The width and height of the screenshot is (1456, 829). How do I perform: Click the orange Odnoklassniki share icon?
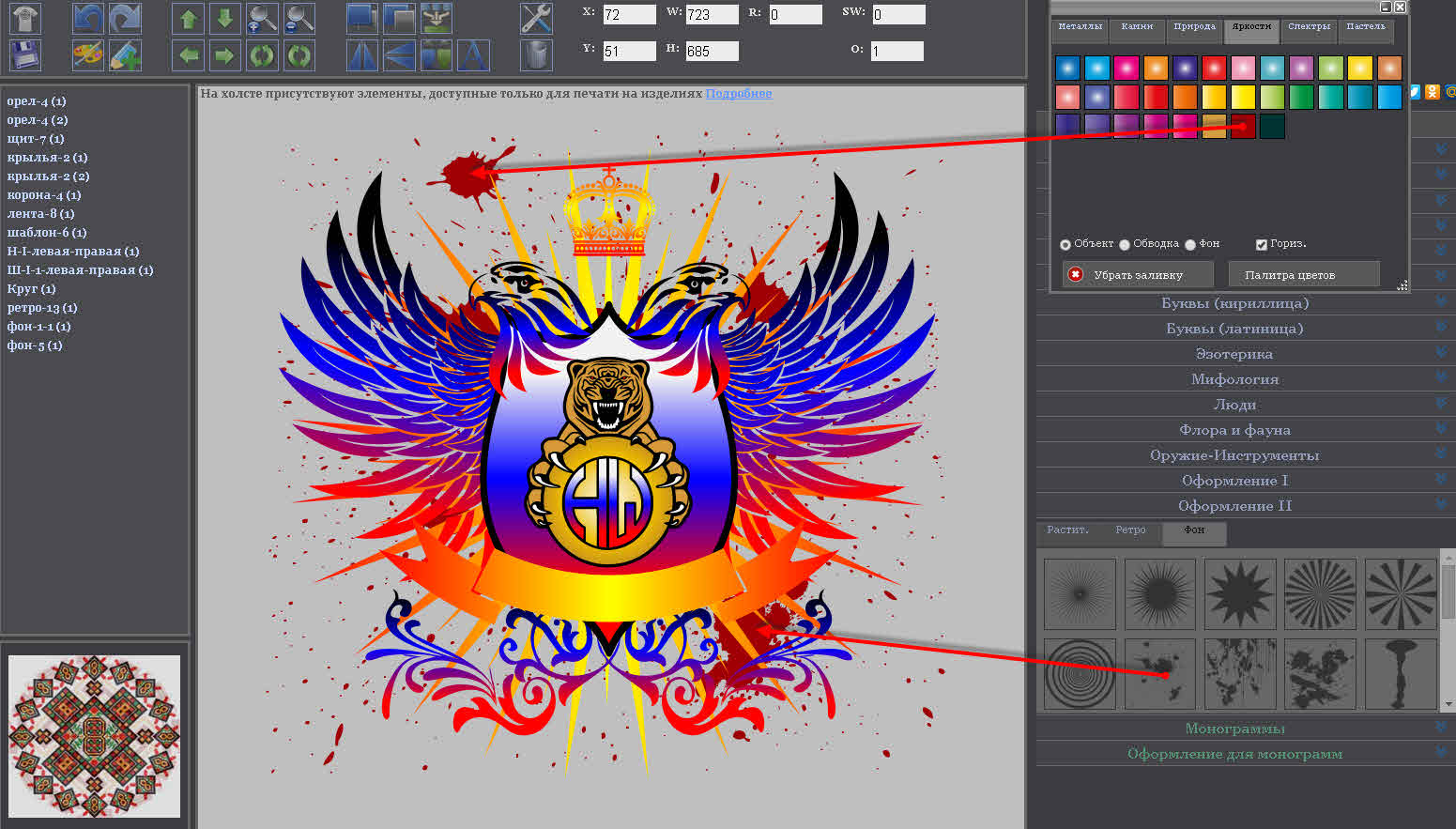click(1433, 91)
